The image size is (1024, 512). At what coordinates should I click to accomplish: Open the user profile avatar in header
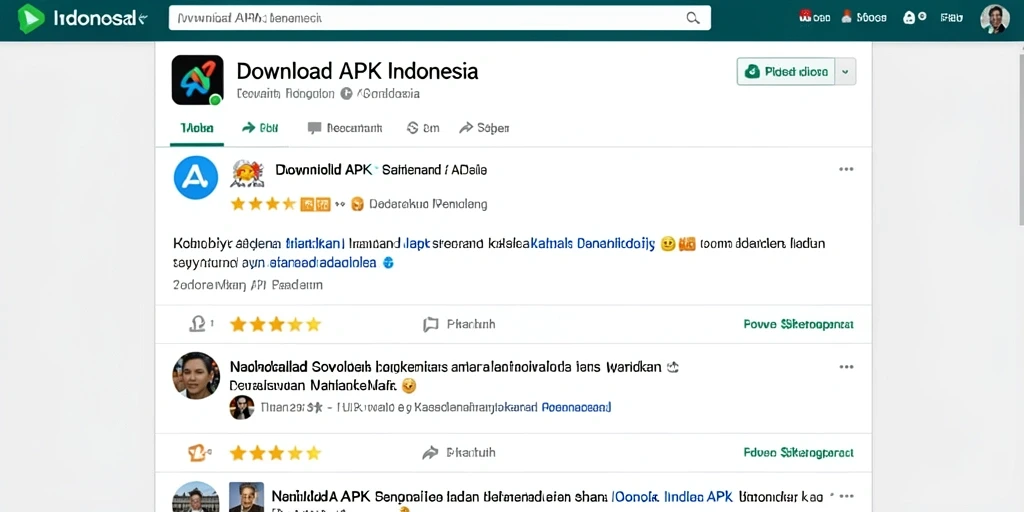tap(995, 19)
